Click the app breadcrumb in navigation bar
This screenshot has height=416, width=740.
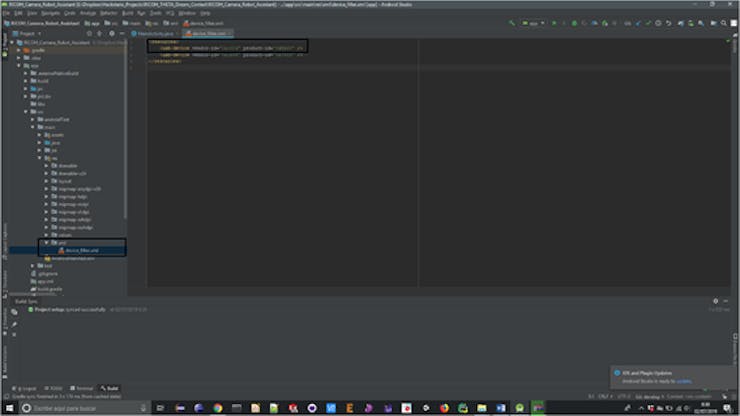(92, 23)
